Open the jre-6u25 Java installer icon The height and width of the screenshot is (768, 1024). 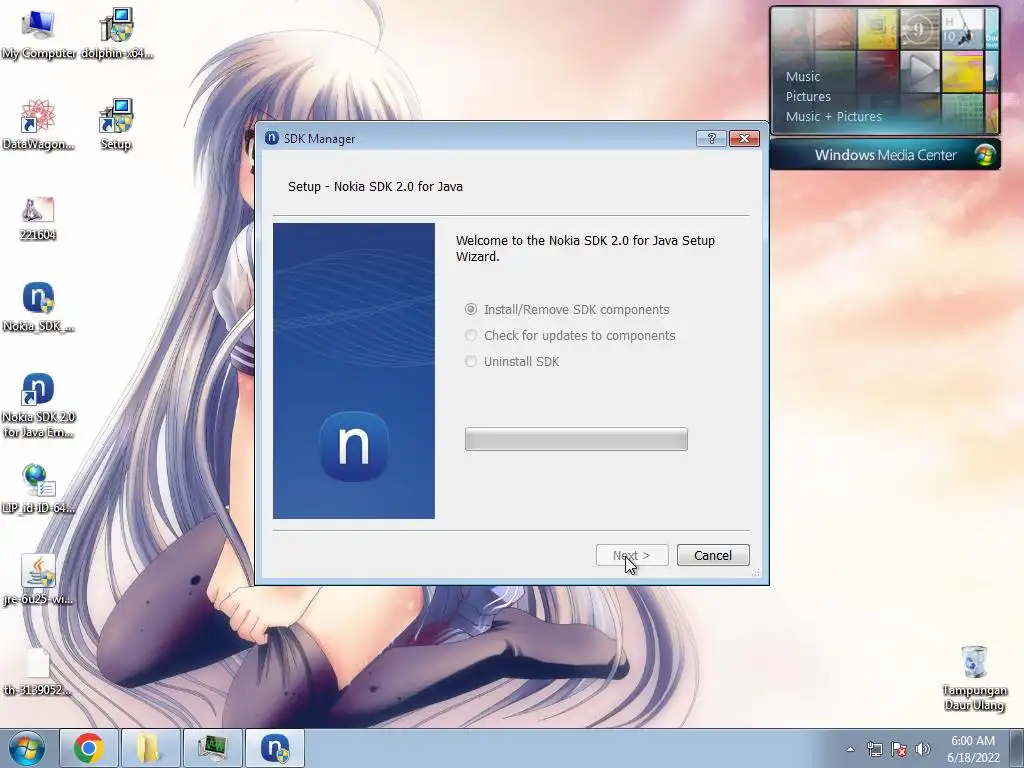[38, 580]
